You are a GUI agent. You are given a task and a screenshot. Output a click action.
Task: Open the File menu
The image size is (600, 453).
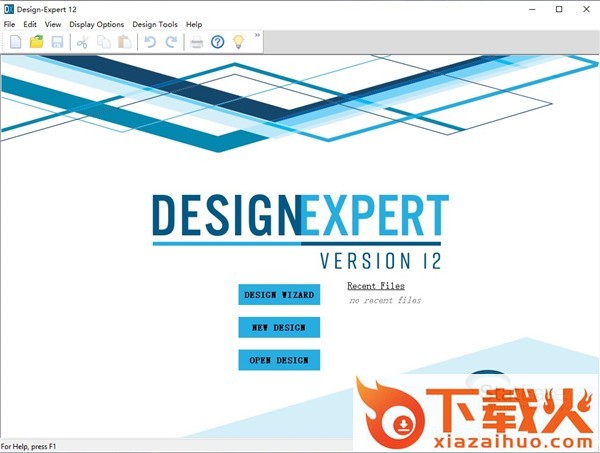coord(9,24)
